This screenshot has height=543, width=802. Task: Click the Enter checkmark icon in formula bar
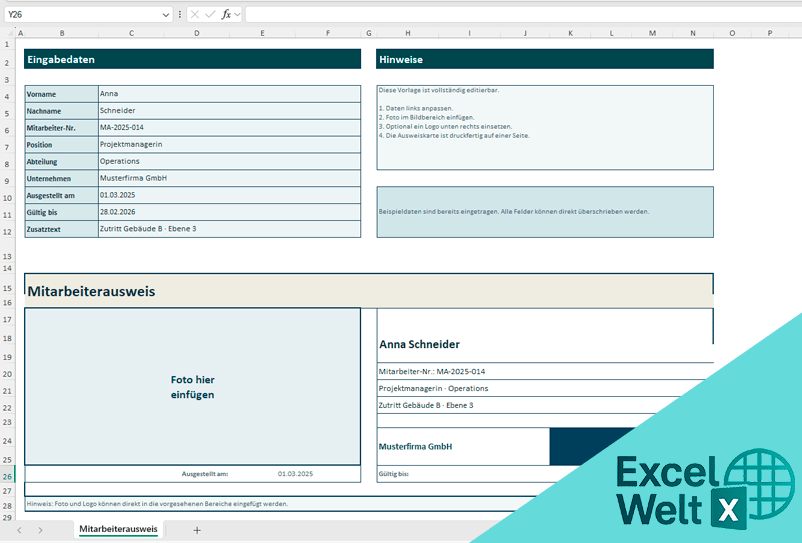pos(210,15)
